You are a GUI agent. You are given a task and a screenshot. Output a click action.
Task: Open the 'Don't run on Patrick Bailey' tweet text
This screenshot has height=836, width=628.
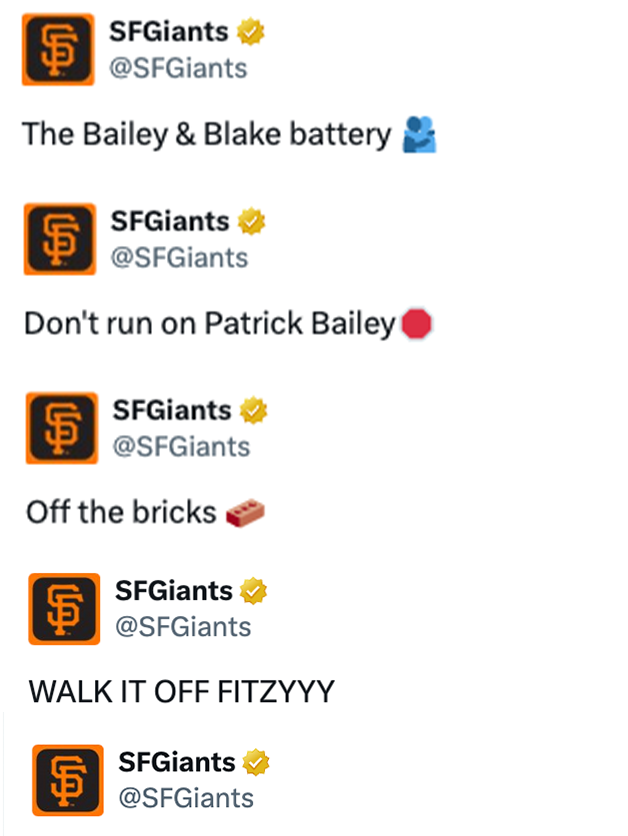210,324
